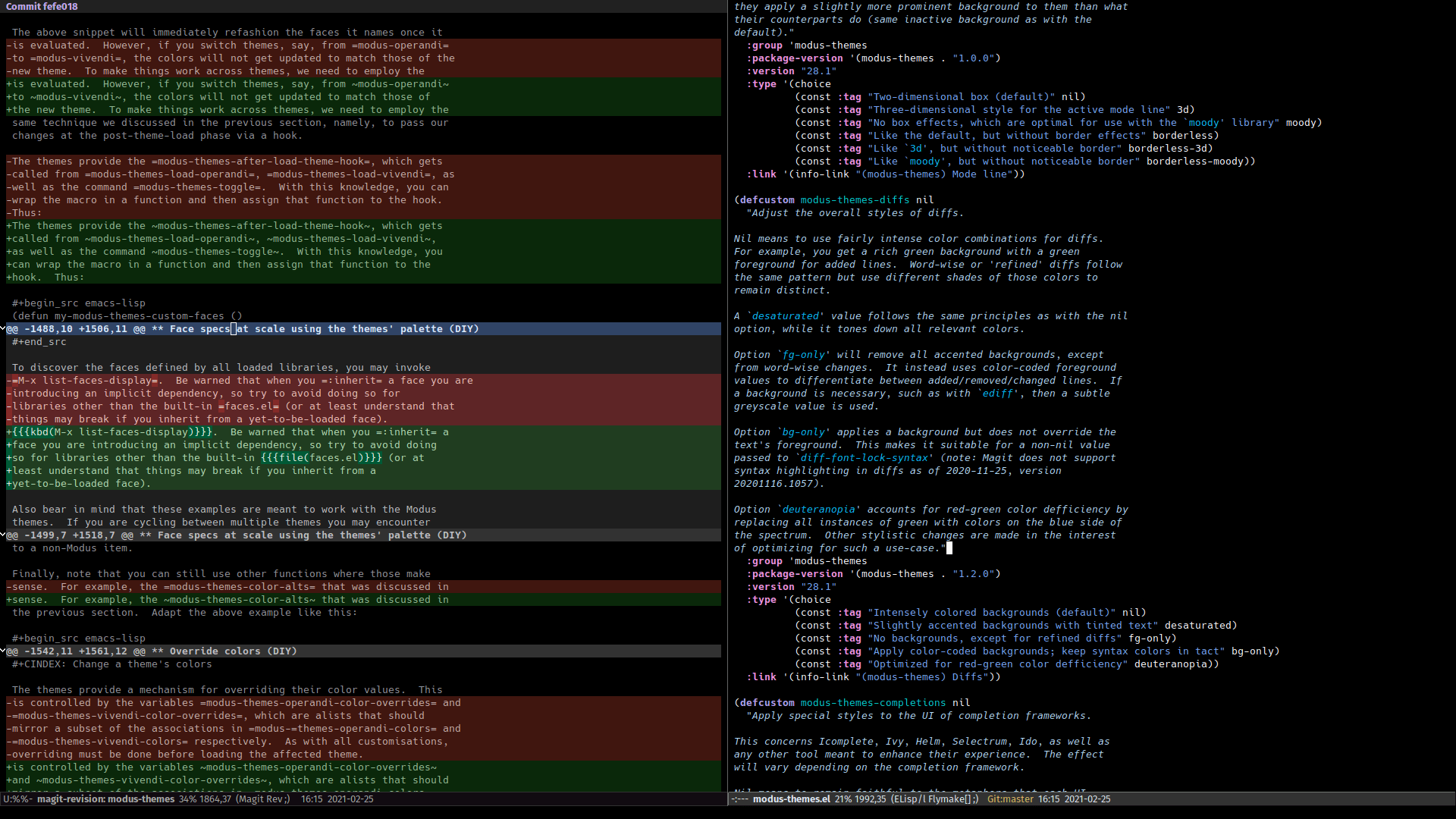The image size is (1456, 819).
Task: Click "The themes provide a mechanism for overriding" line
Action: tap(227, 690)
